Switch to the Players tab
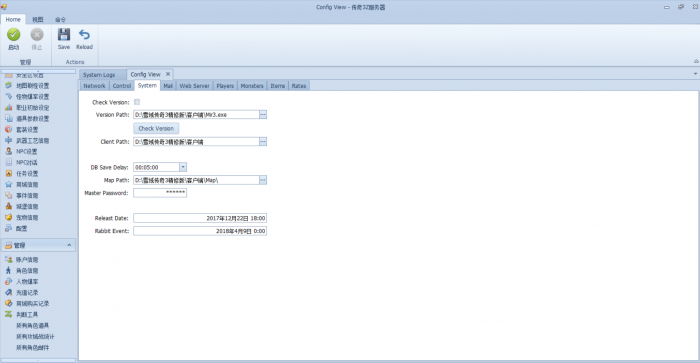 coord(225,86)
